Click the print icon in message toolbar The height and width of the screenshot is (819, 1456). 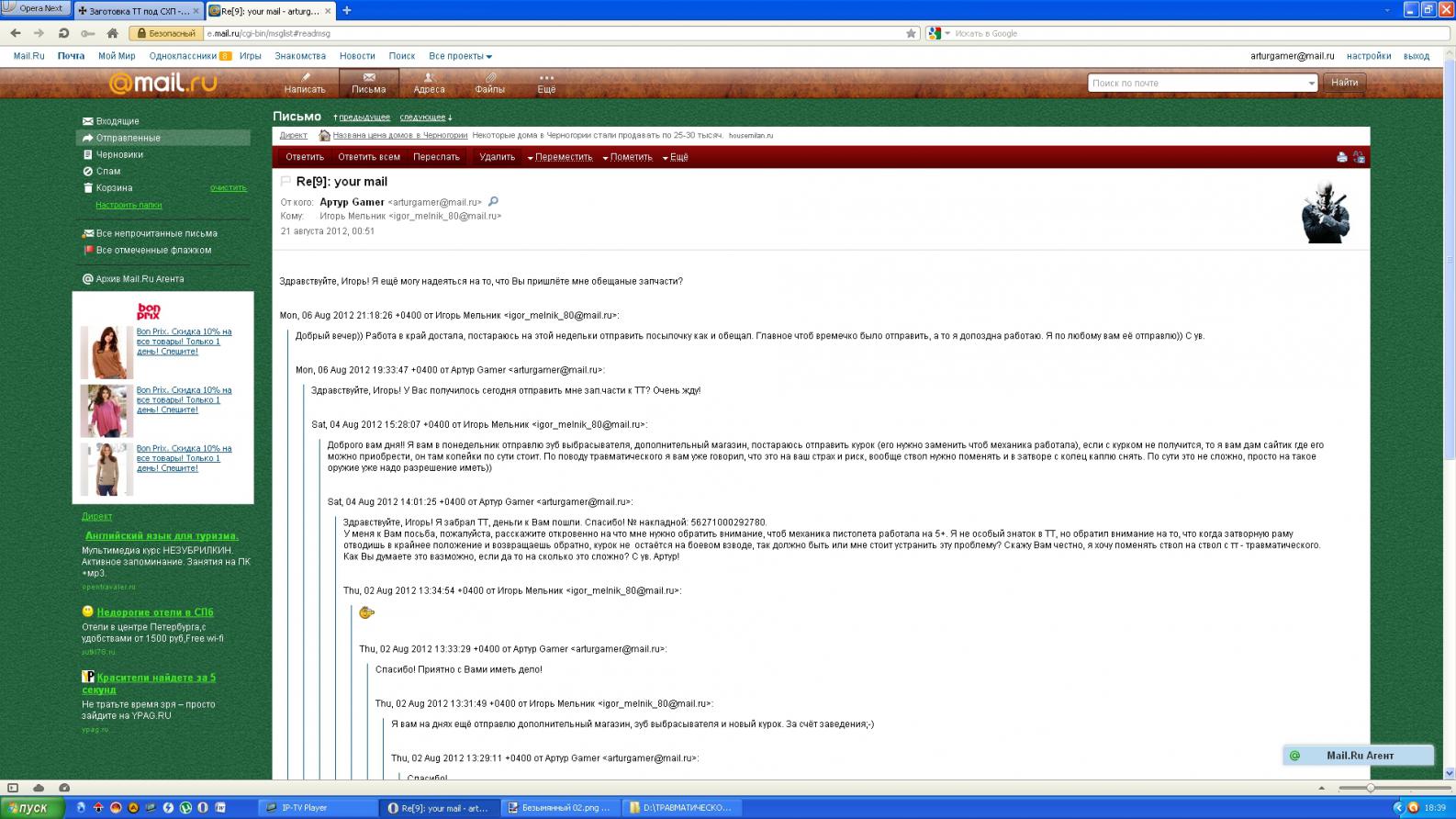pyautogui.click(x=1341, y=157)
